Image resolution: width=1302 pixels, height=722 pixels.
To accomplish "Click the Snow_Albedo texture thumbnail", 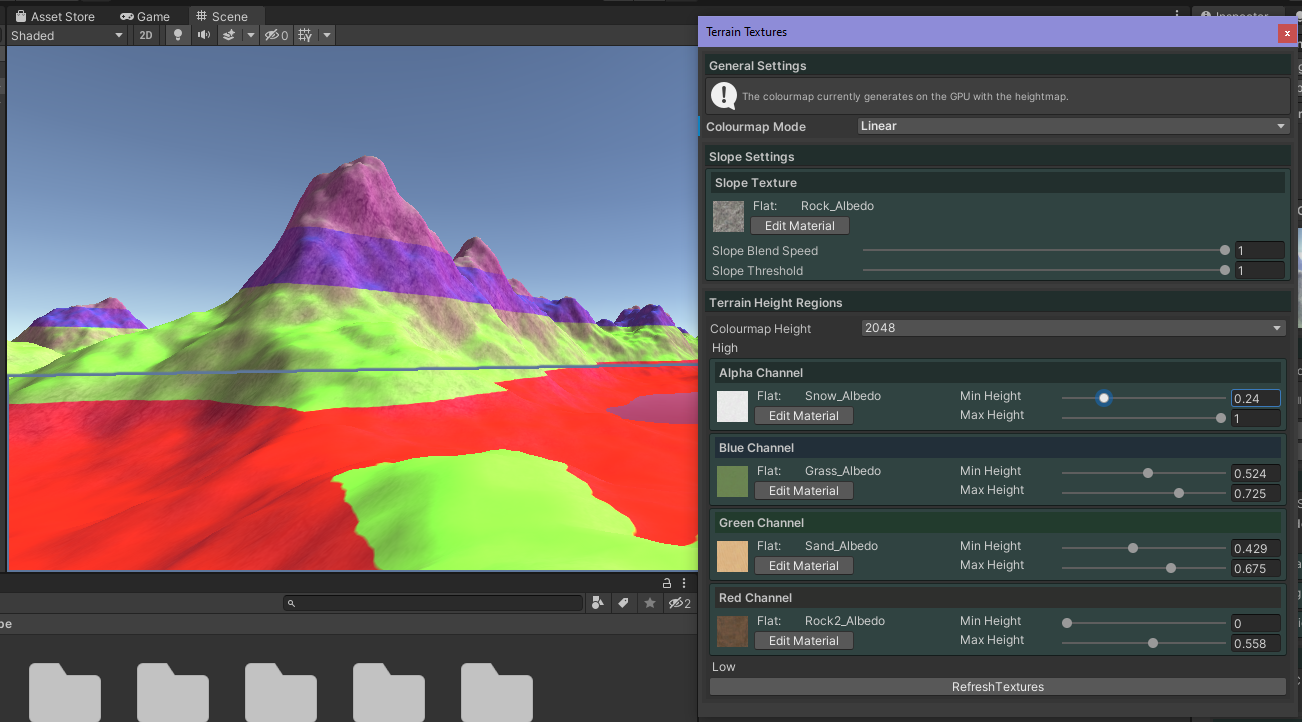I will click(732, 406).
